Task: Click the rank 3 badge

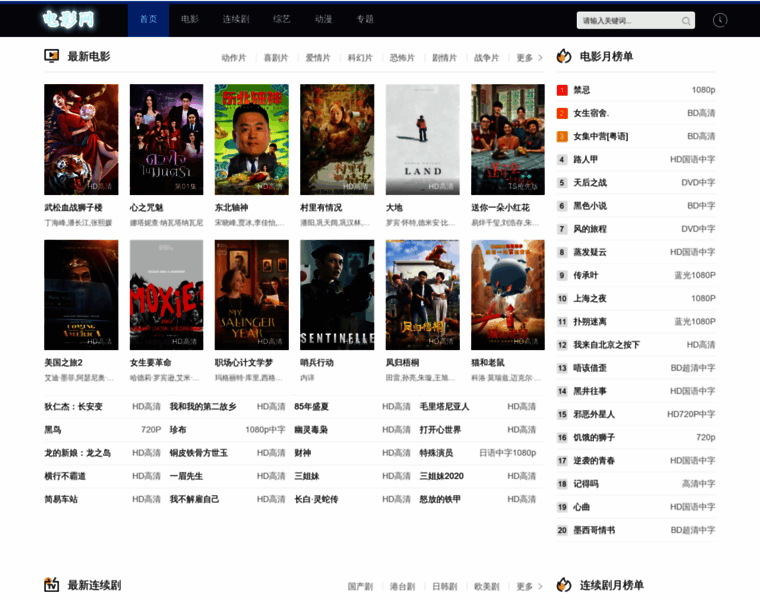Action: (x=562, y=137)
